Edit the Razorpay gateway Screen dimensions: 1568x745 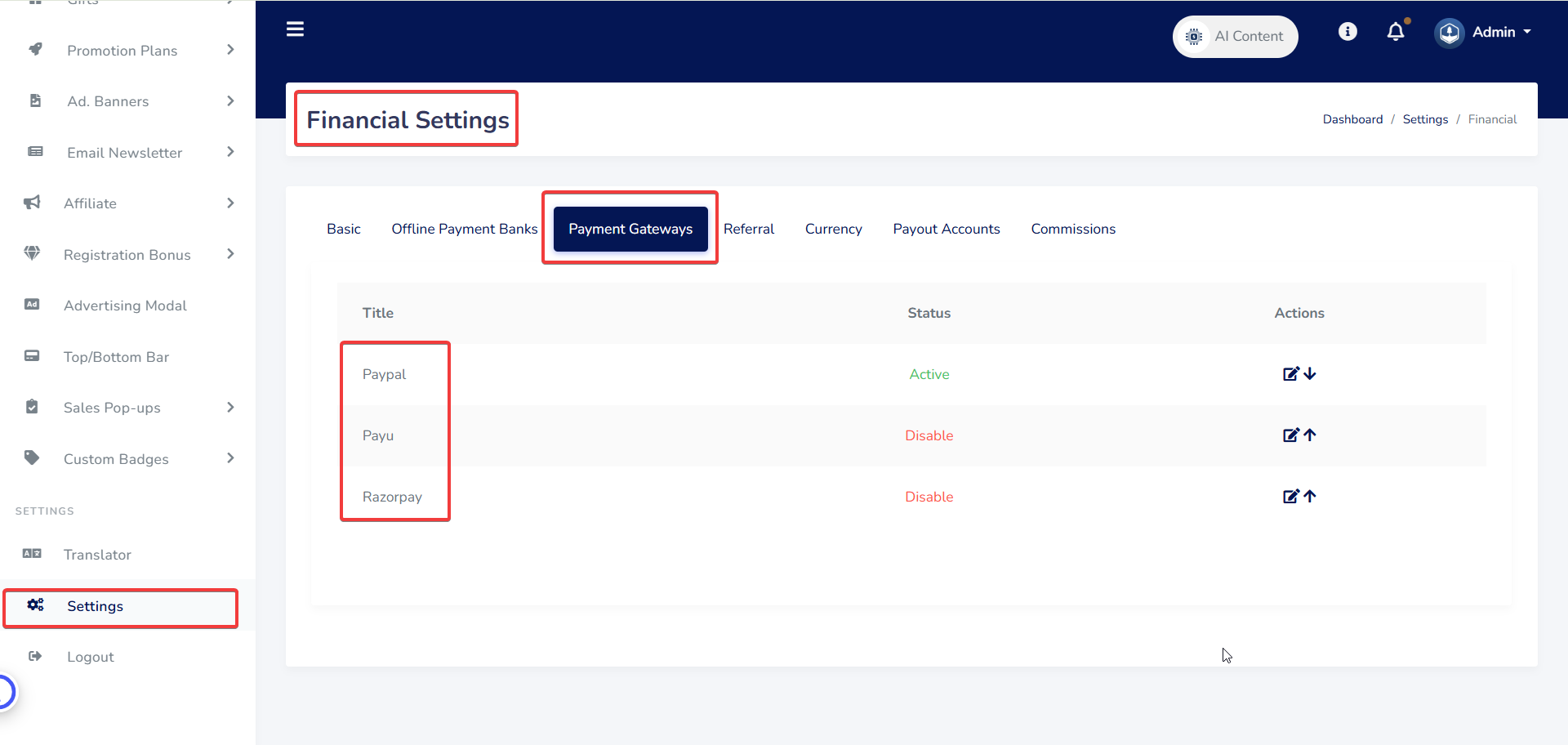[1290, 497]
